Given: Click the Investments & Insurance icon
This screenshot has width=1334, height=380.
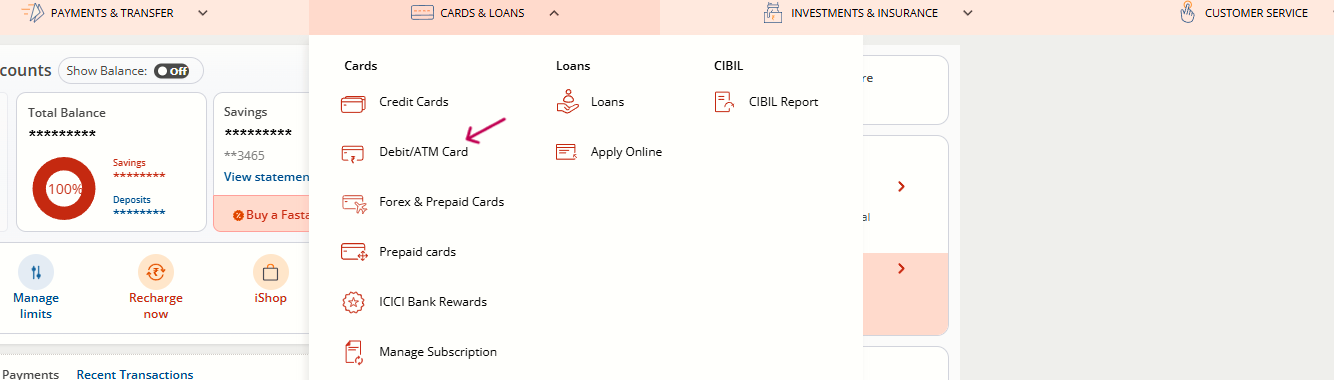Looking at the screenshot, I should click(x=772, y=13).
